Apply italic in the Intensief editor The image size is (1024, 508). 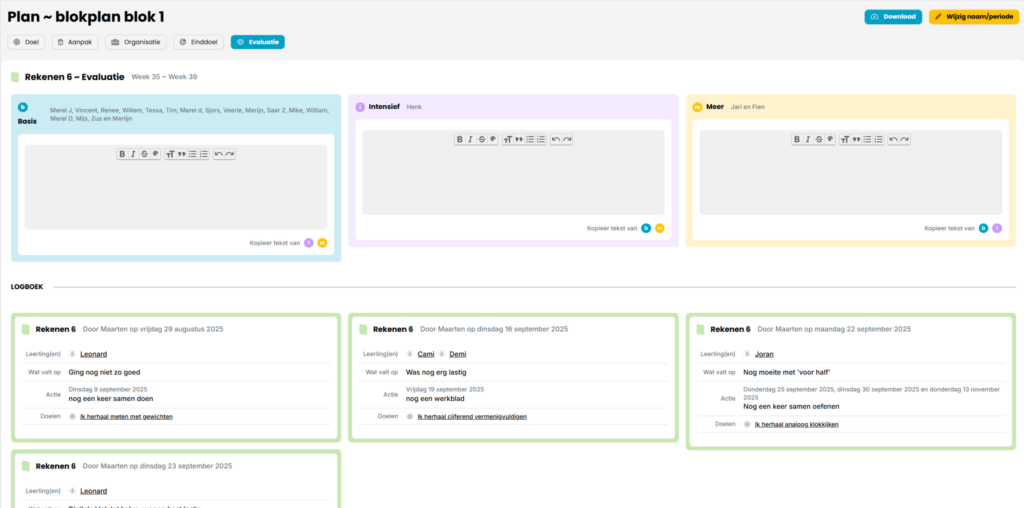[470, 139]
